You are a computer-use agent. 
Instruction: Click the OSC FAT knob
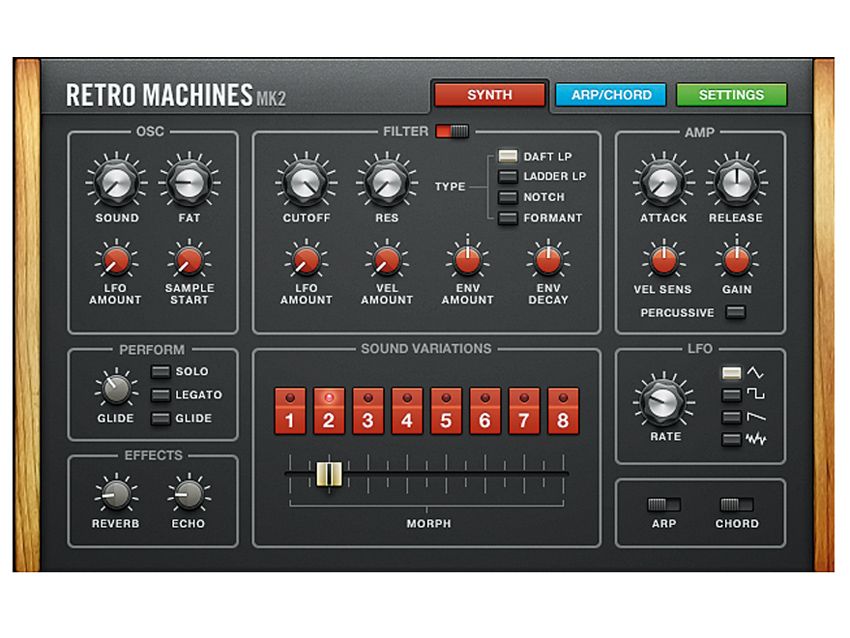(189, 183)
